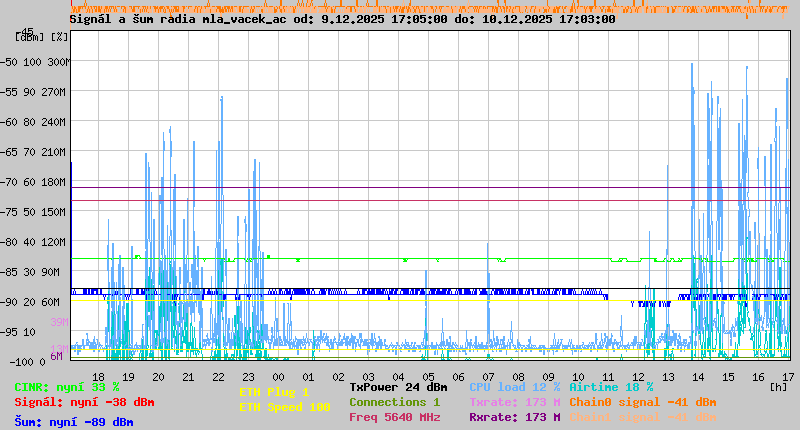The height and width of the screenshot is (430, 800).
Task: Click the [h] unit label on time axis
Action: (778, 386)
